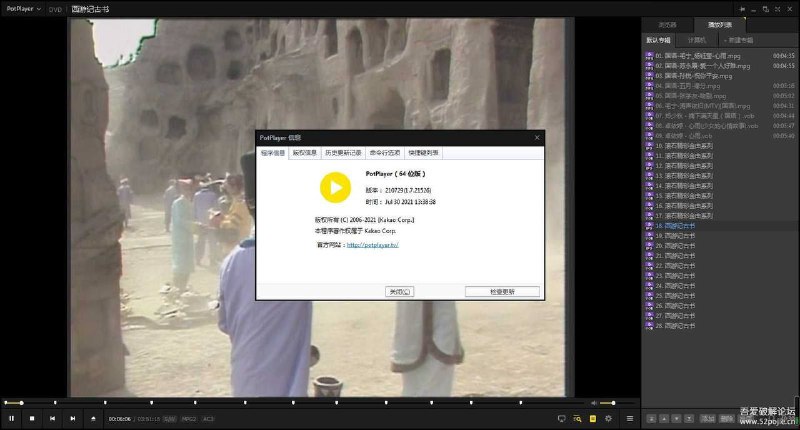Stop the video playback

click(32, 418)
